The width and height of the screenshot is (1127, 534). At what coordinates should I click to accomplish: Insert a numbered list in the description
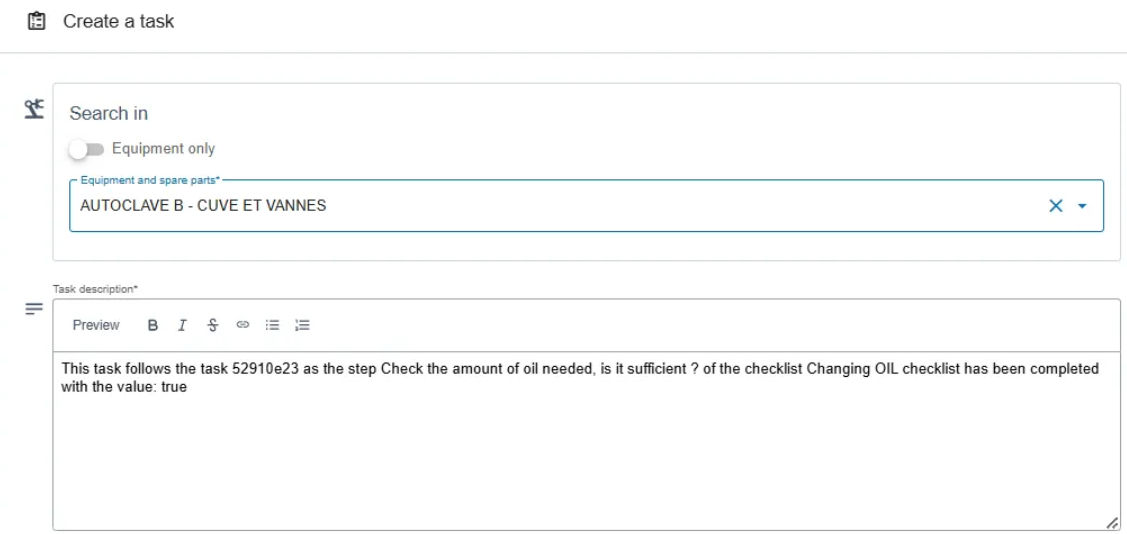[302, 325]
